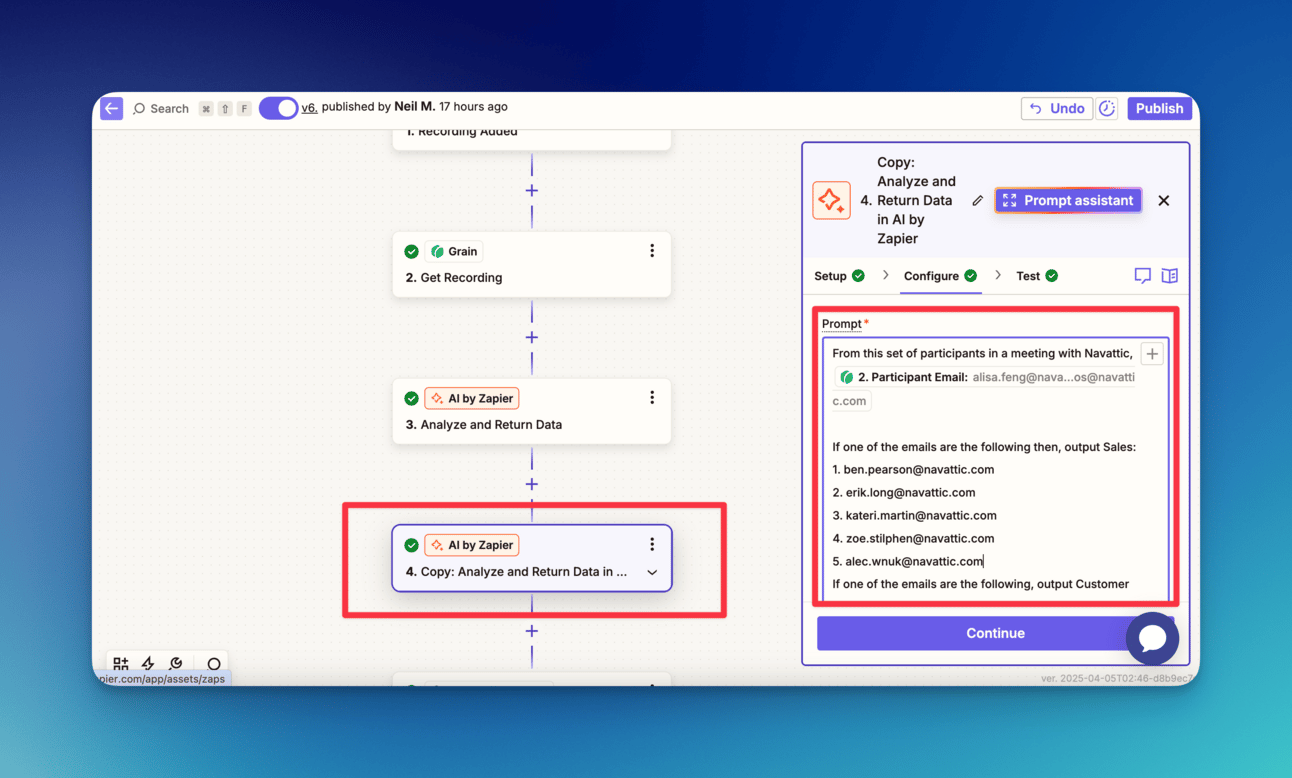Click the Grain app badge on step 2

click(x=454, y=251)
